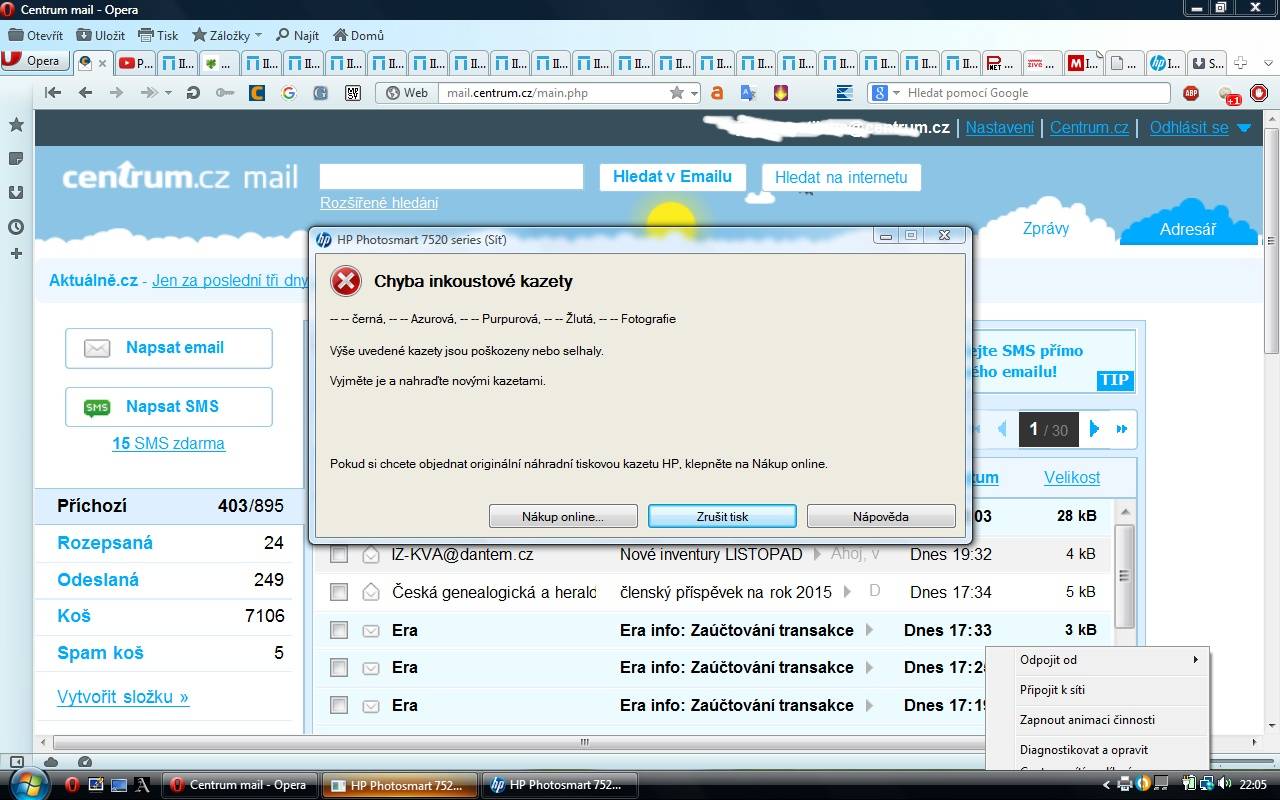Click the Google G toolbar icon
Screen dimensions: 1280x800
(289, 93)
